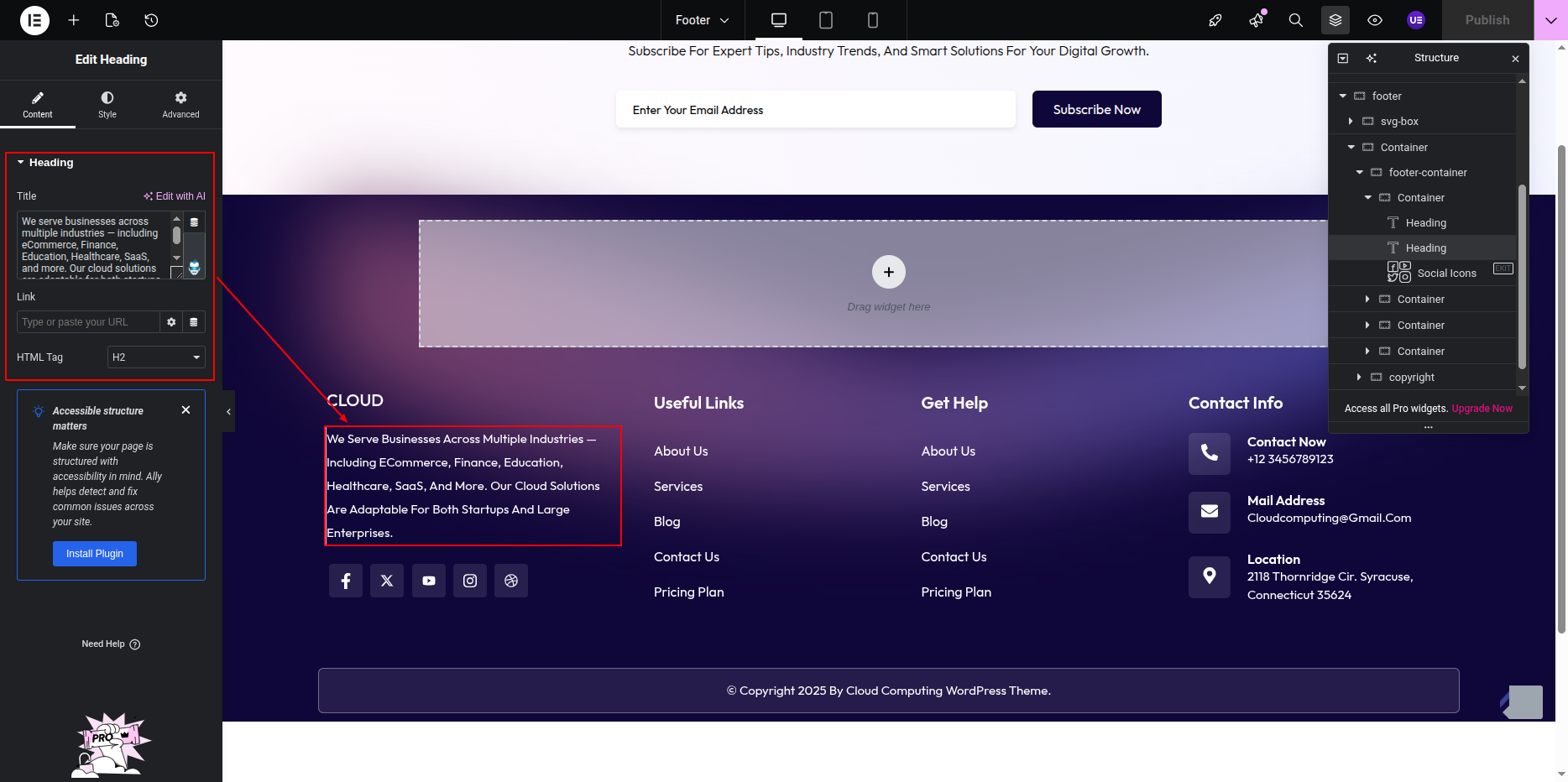
Task: Open the UE user avatar menu
Action: [1416, 20]
